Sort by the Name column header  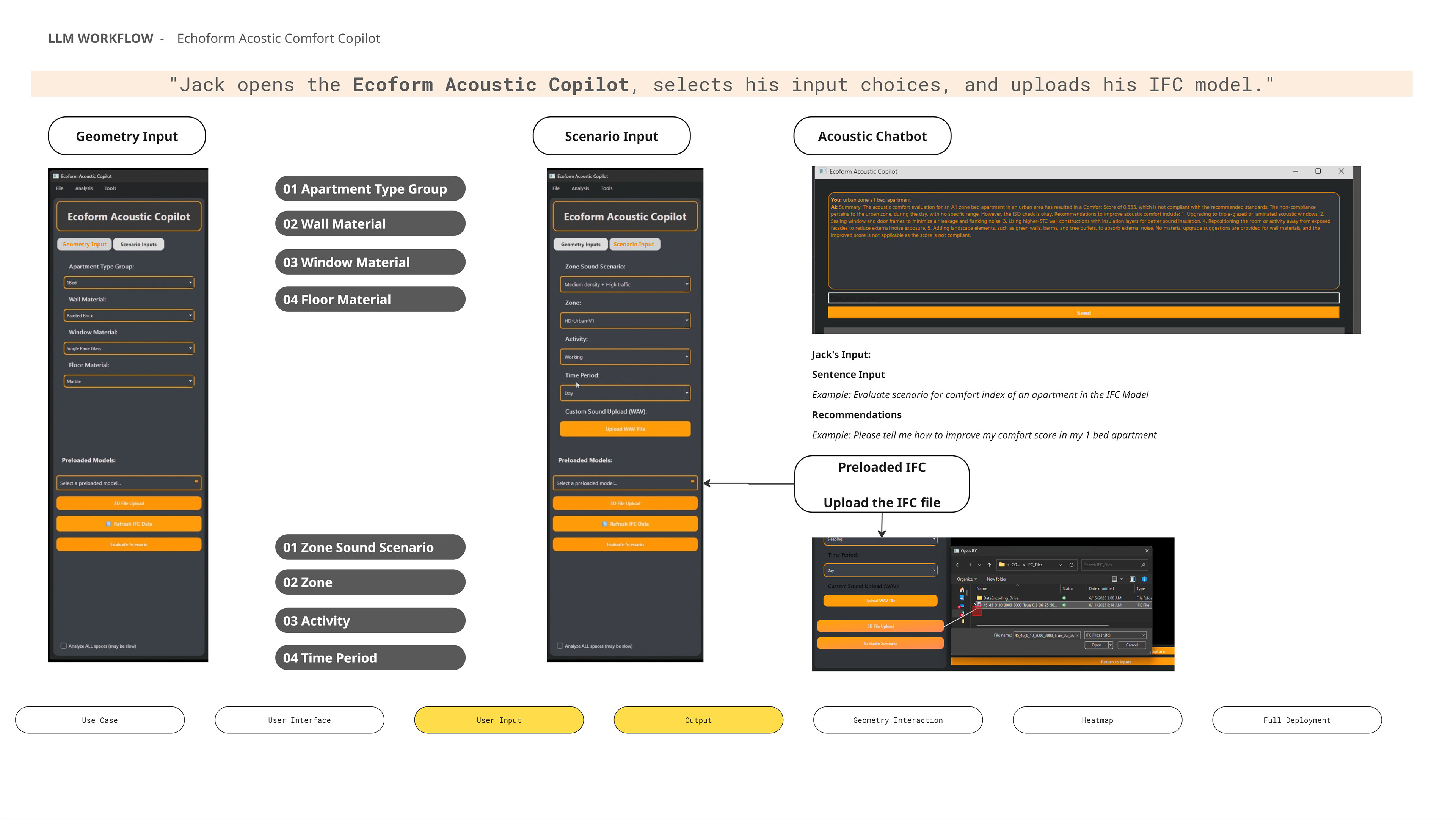coord(982,588)
